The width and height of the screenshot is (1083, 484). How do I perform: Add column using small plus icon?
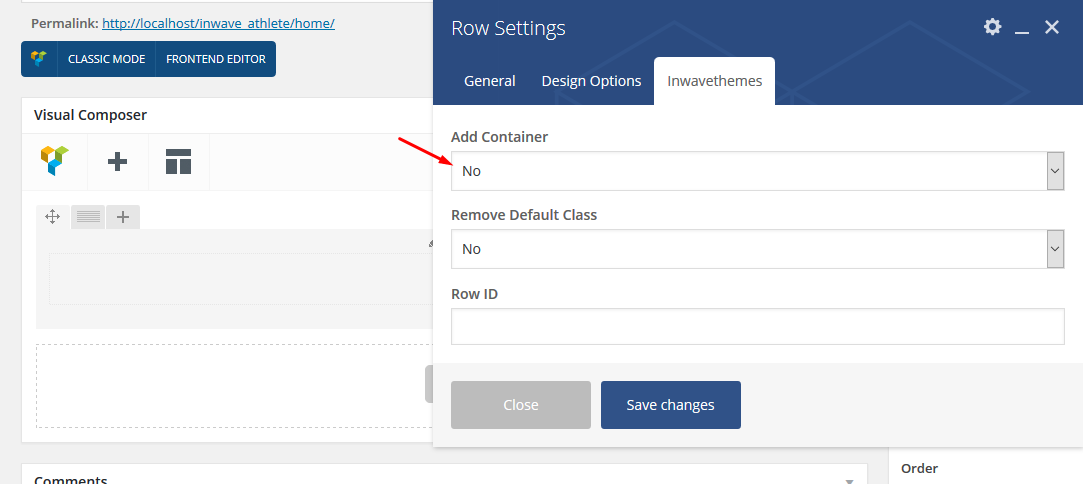pos(123,217)
